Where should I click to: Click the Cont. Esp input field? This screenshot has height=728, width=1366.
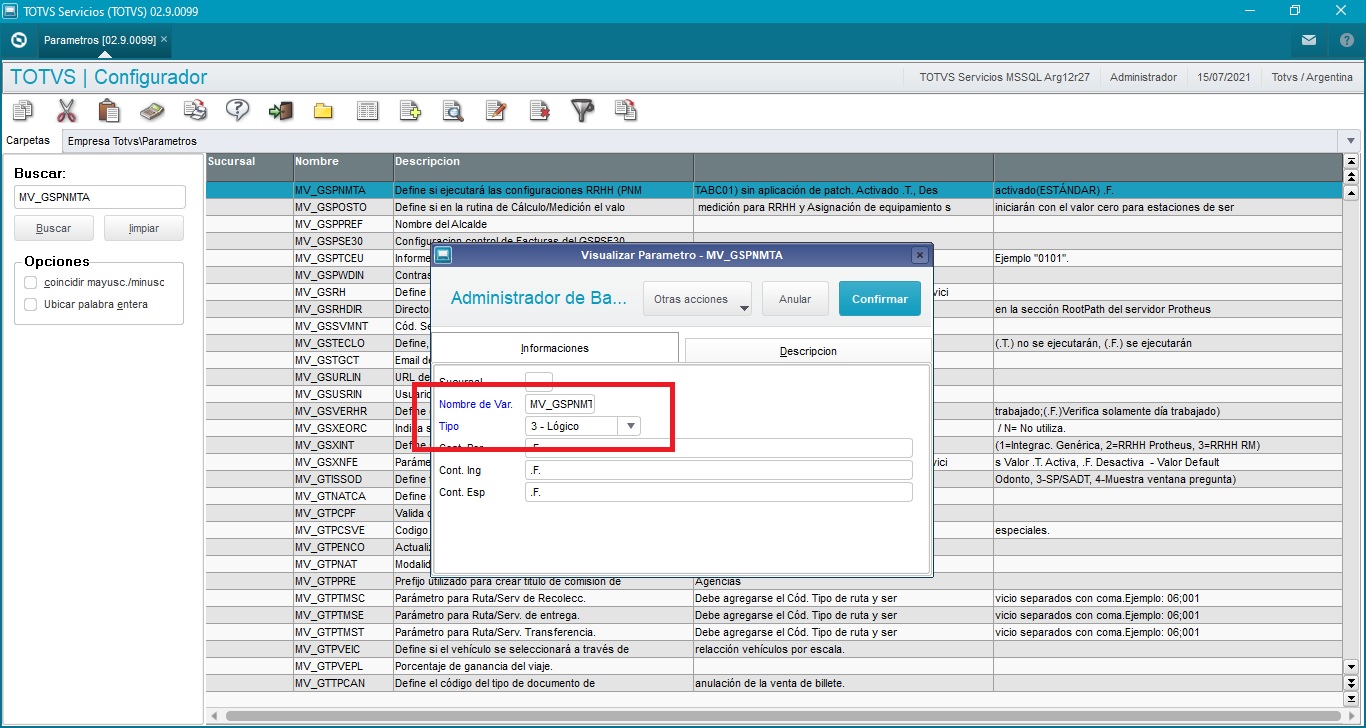[719, 492]
